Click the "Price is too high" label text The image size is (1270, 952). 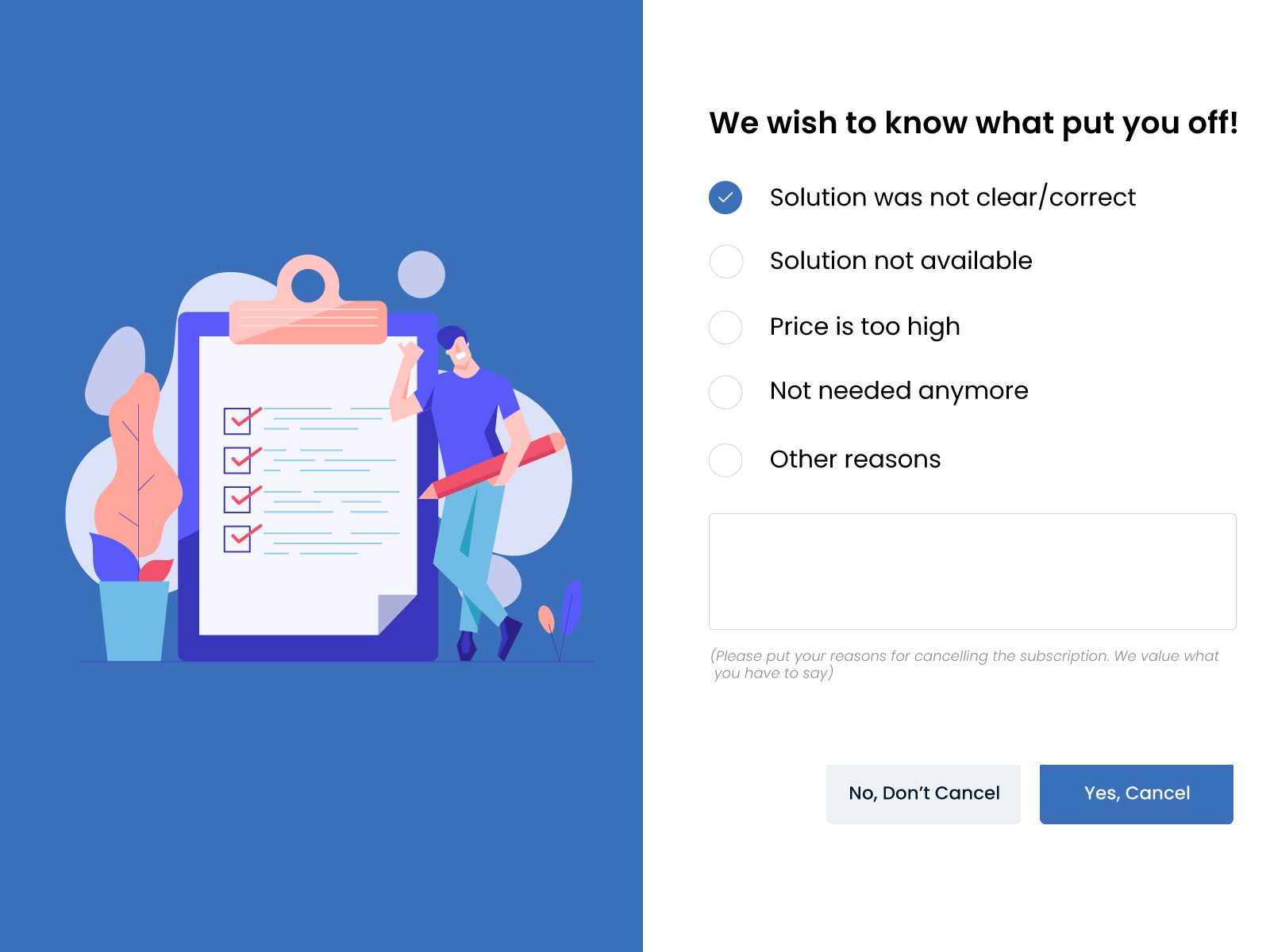click(864, 327)
